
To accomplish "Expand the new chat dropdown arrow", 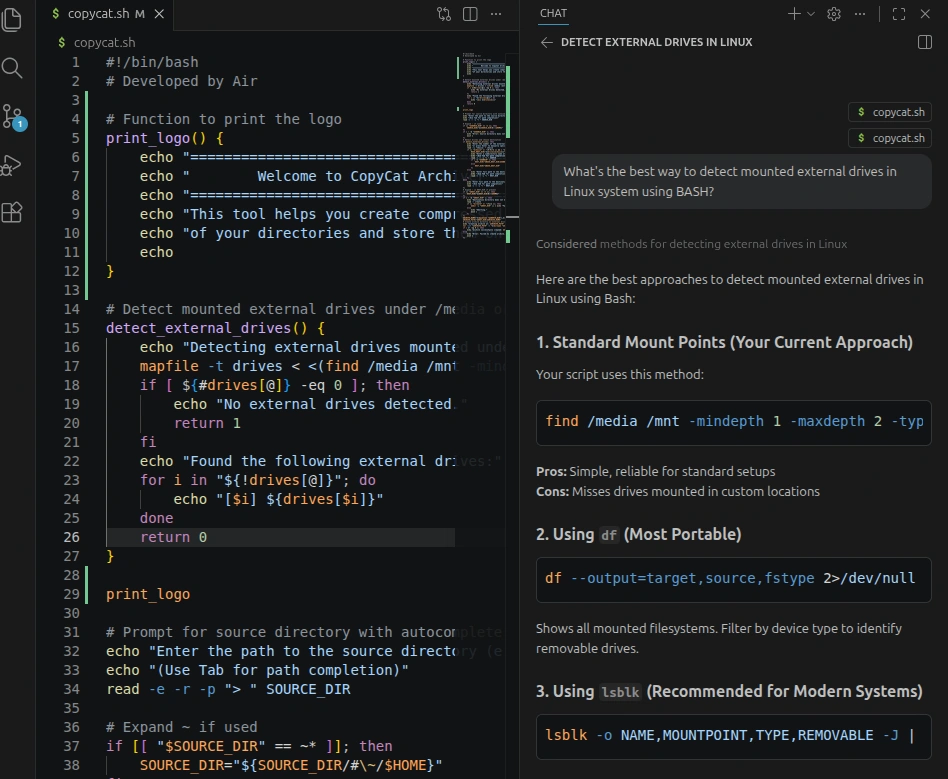I will pyautogui.click(x=811, y=14).
